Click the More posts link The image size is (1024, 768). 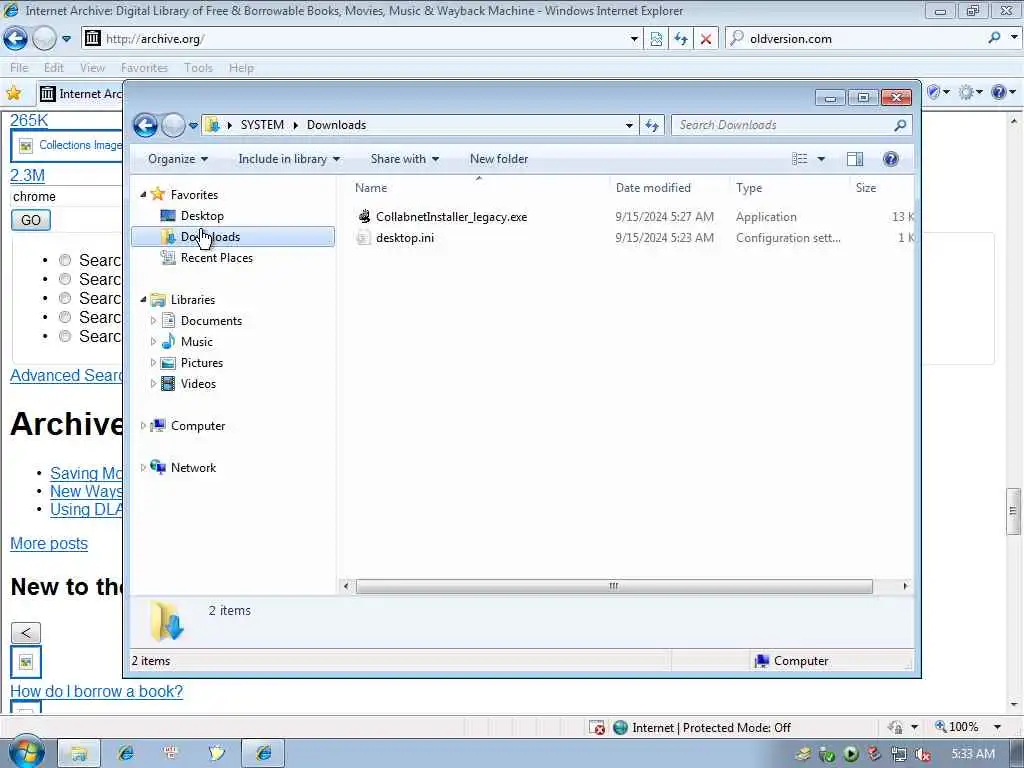tap(49, 543)
